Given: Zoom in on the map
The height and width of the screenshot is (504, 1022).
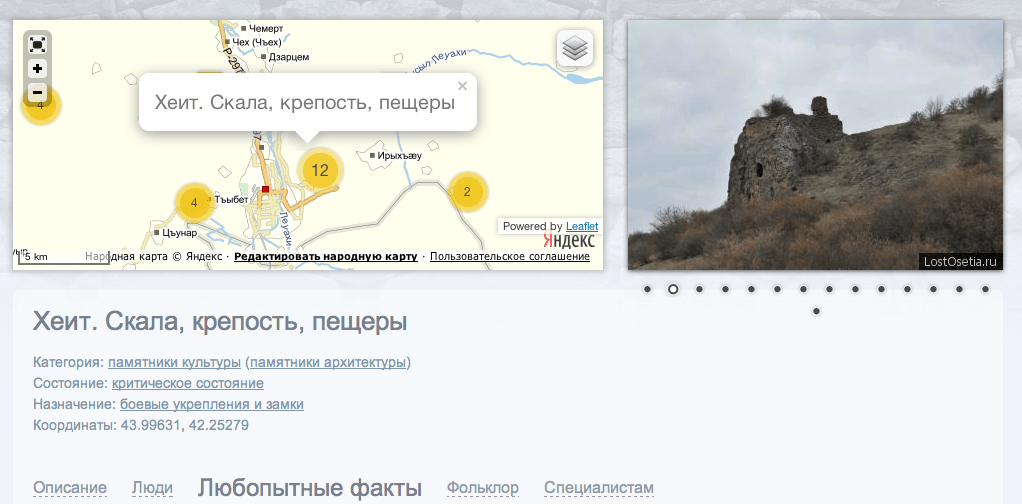Looking at the screenshot, I should tap(37, 69).
